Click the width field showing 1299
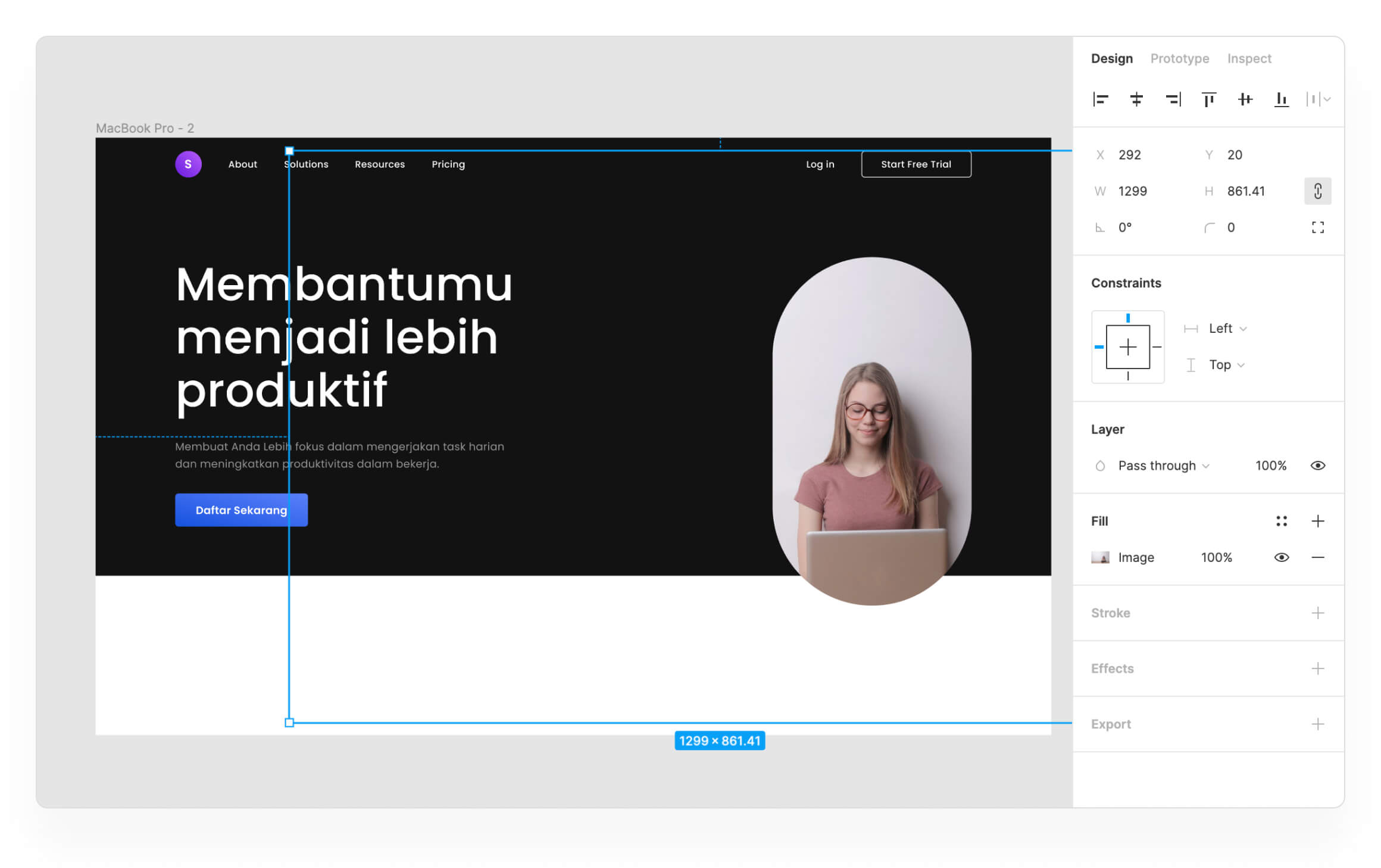 (x=1132, y=191)
